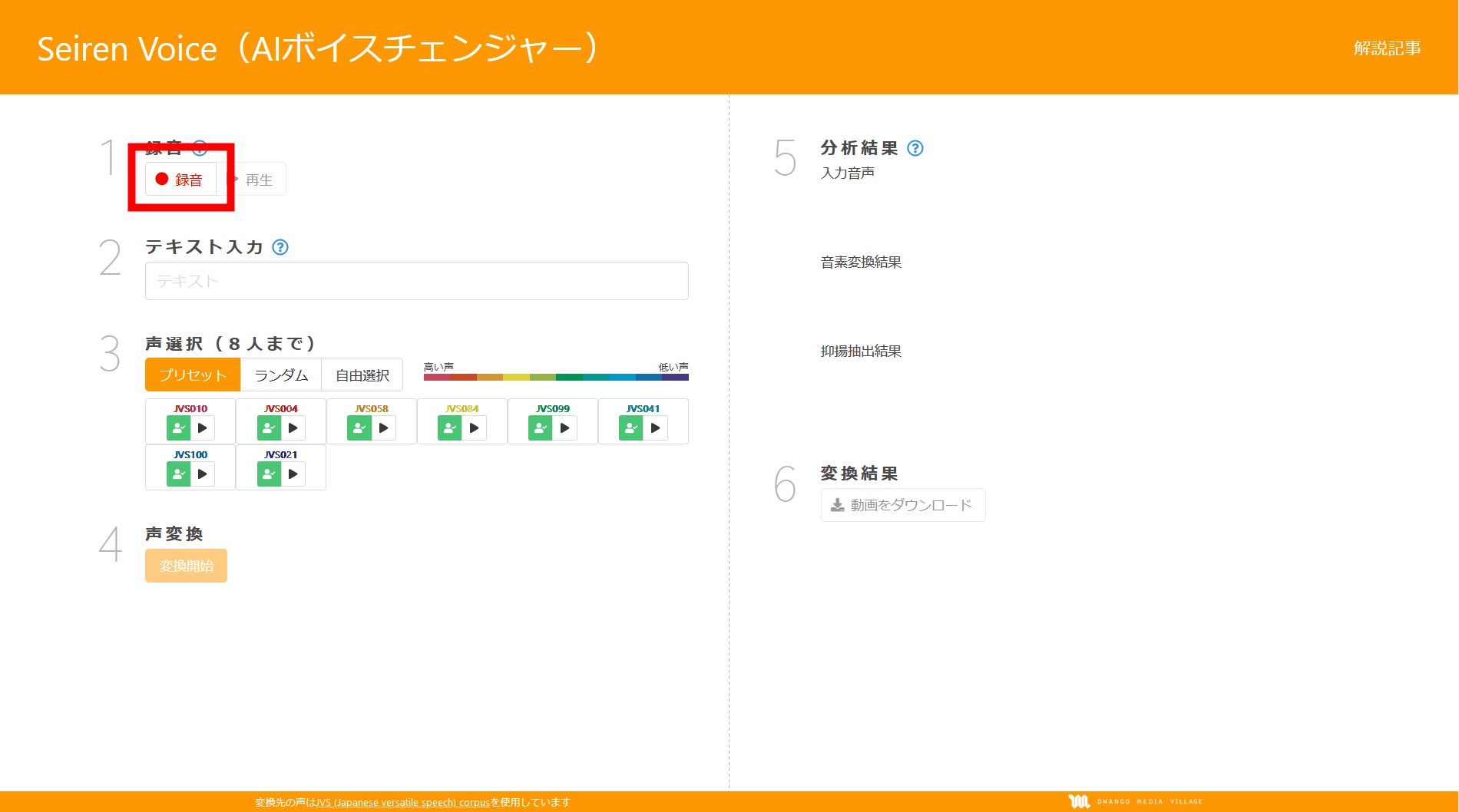The height and width of the screenshot is (812, 1459).
Task: Switch to the 自由選択 tab
Action: coord(362,375)
